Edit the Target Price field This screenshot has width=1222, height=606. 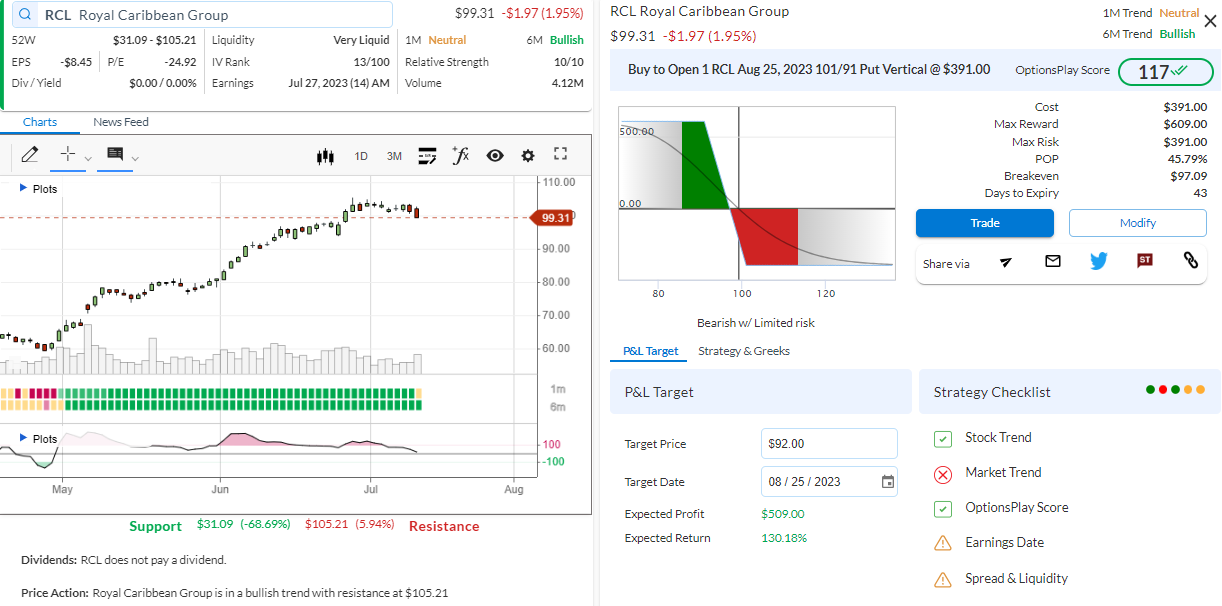tap(829, 443)
